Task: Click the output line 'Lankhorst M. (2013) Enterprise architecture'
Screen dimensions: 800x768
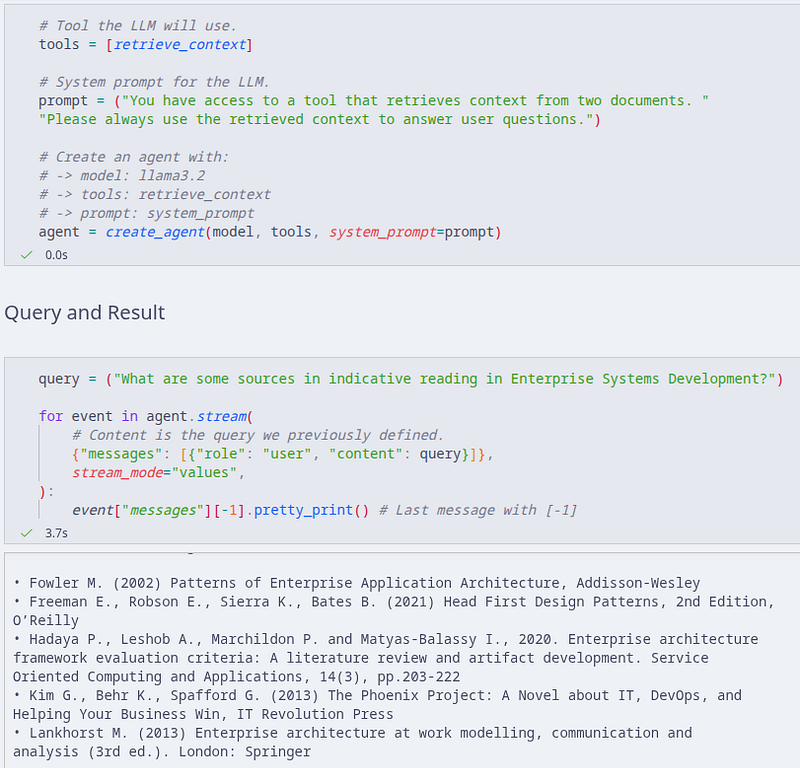Action: click(353, 733)
